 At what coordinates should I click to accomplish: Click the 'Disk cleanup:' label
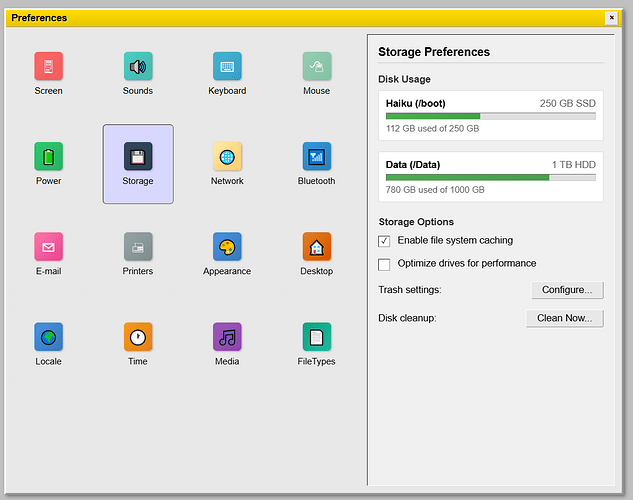tap(407, 318)
